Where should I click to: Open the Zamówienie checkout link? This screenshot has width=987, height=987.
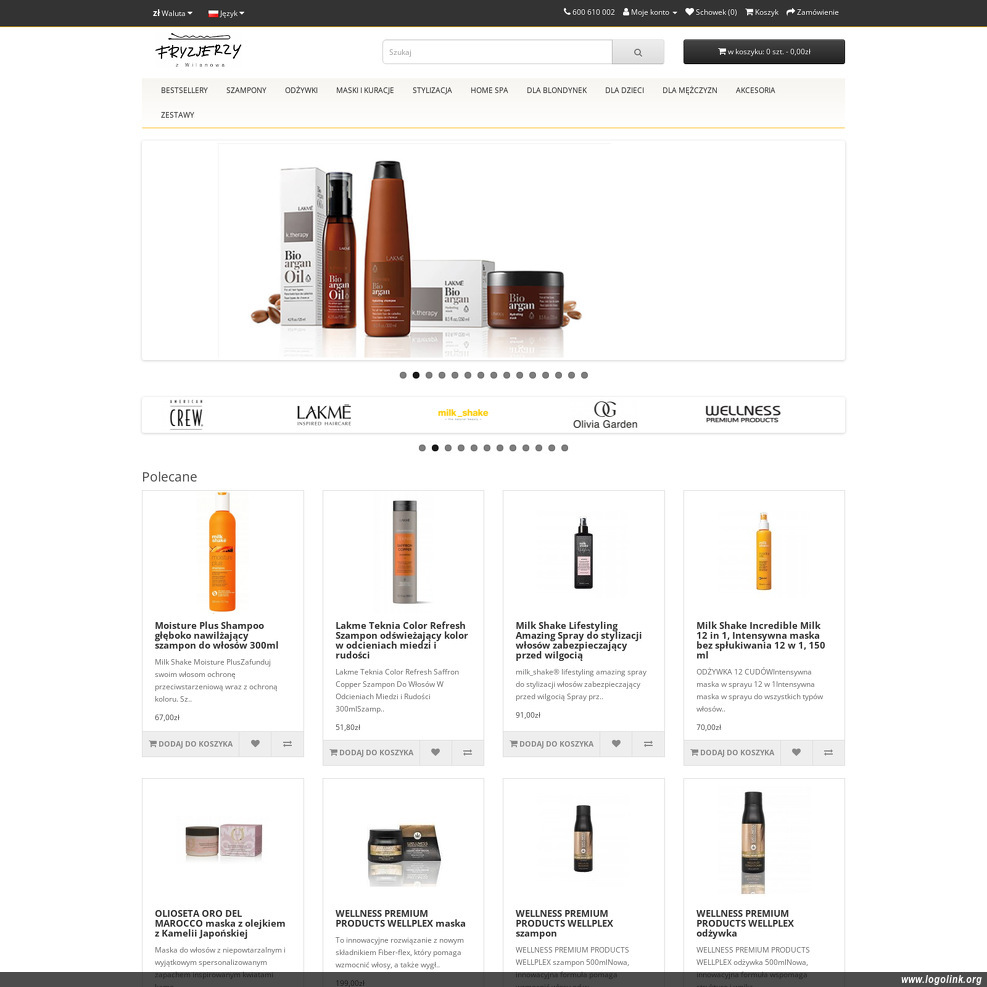(812, 12)
